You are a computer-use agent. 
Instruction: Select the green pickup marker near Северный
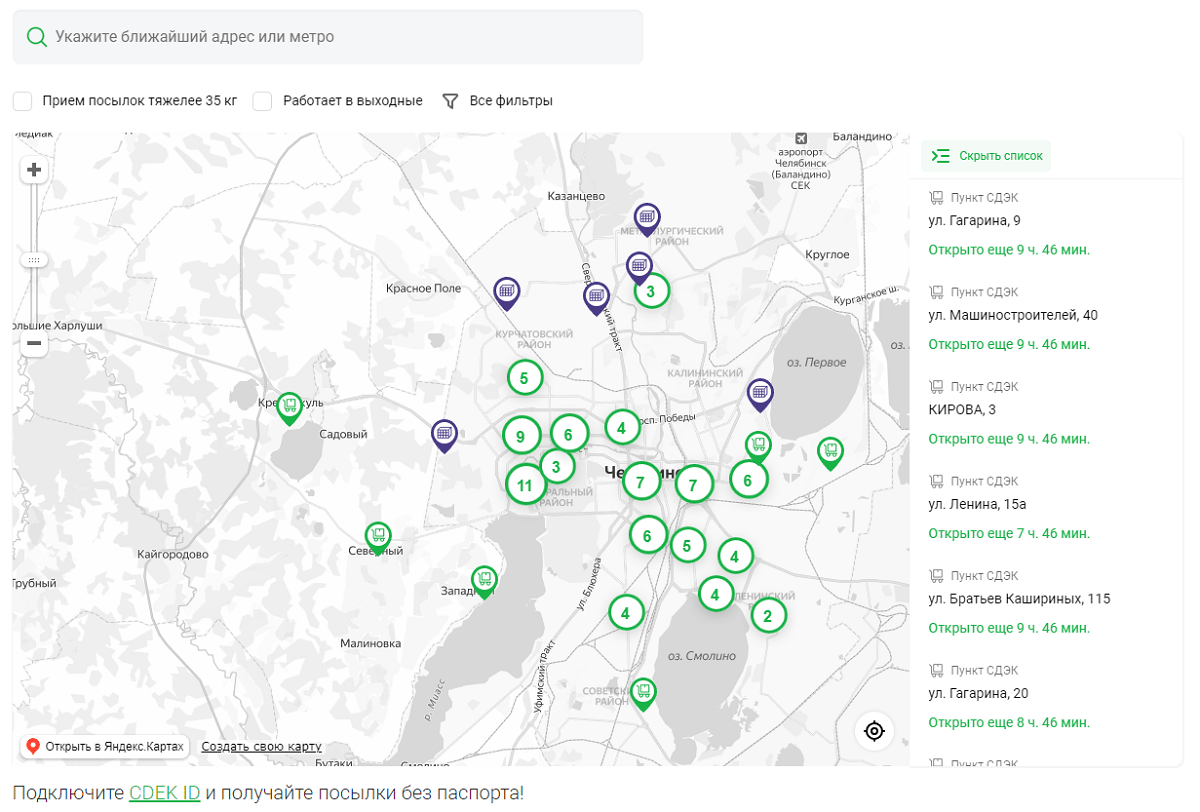(x=378, y=537)
